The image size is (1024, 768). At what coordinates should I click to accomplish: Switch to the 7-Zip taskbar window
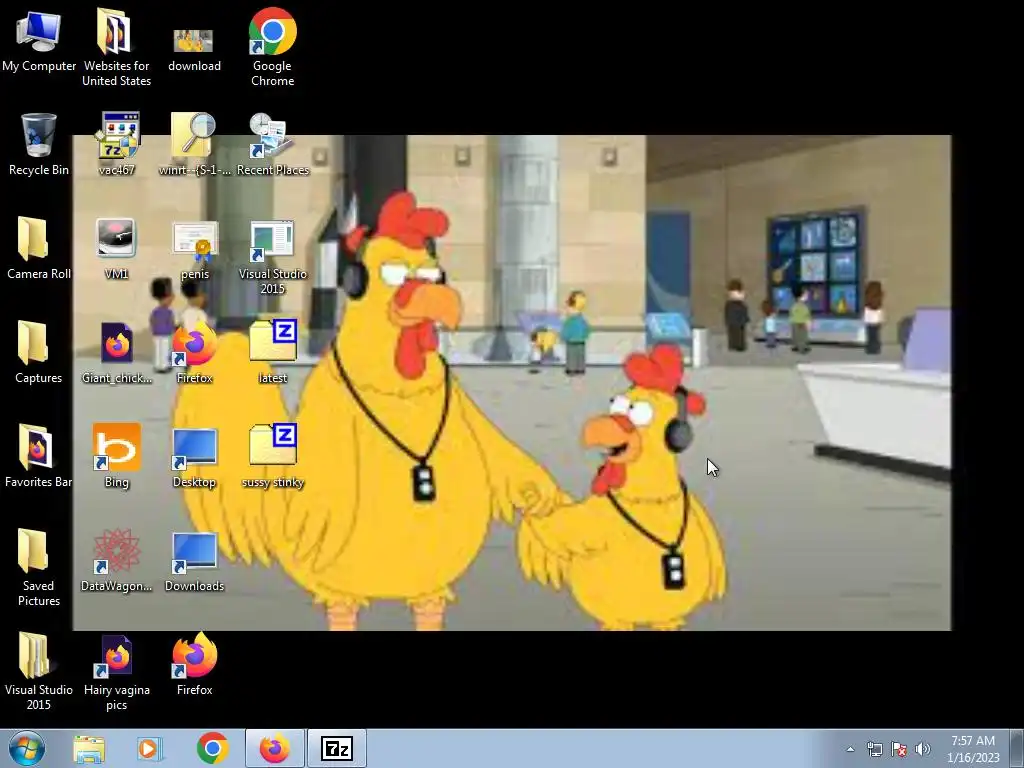click(x=337, y=748)
